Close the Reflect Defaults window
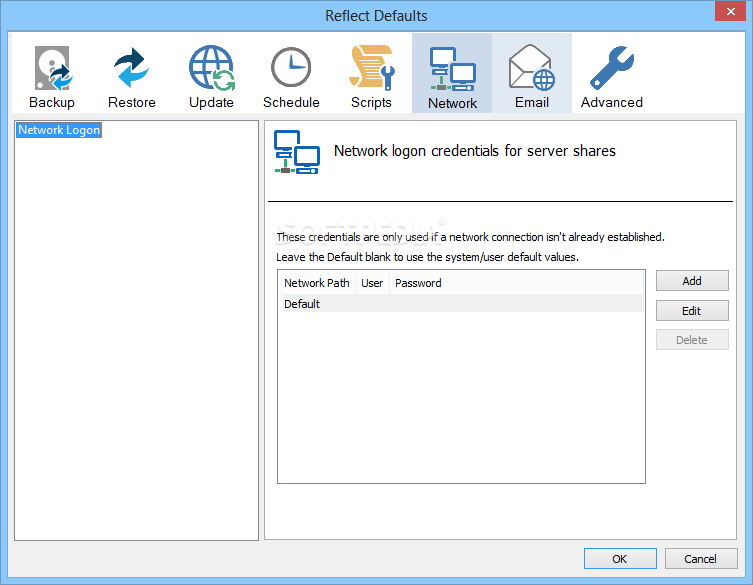The height and width of the screenshot is (585, 753). (730, 12)
